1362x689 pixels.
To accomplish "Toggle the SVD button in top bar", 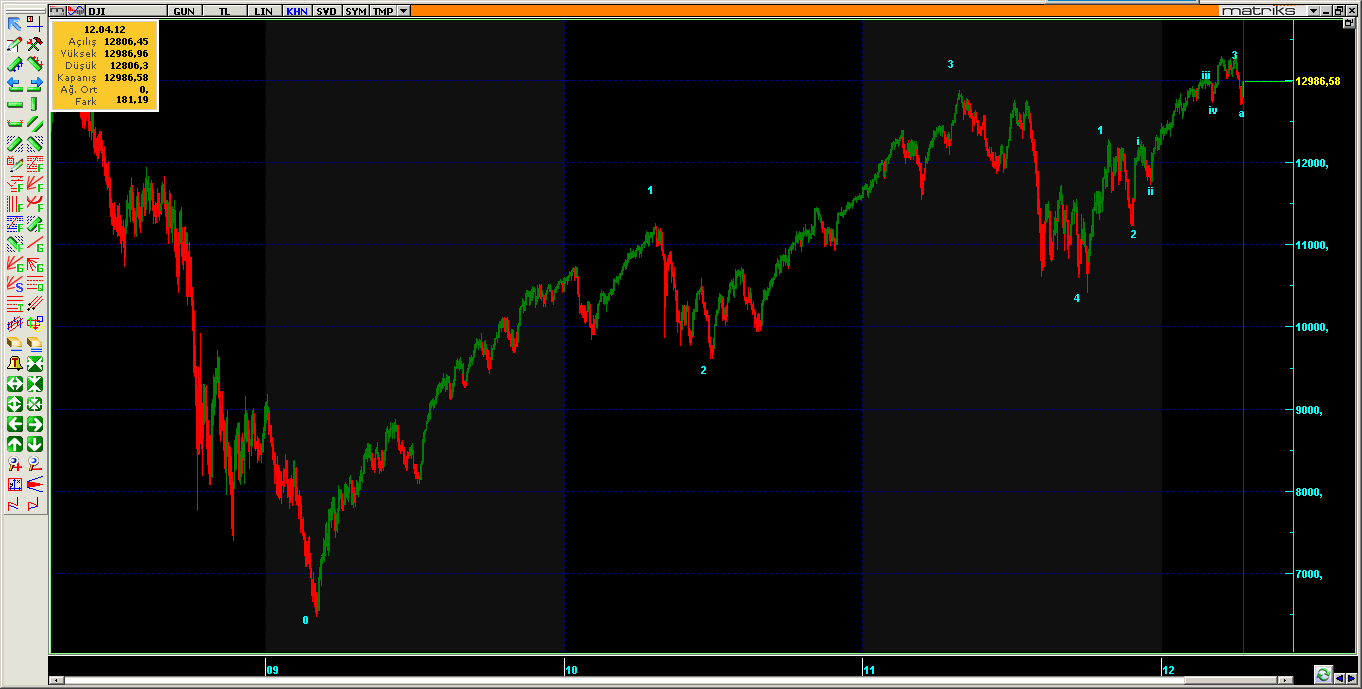I will coord(327,10).
